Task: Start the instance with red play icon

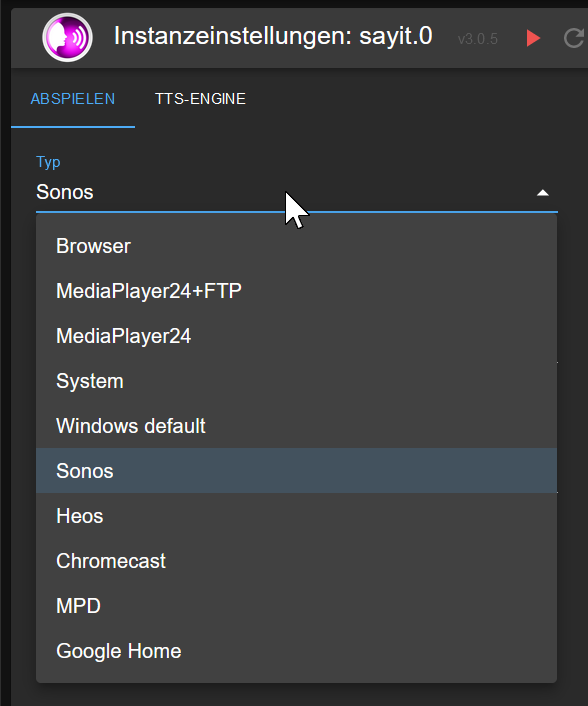Action: [533, 38]
